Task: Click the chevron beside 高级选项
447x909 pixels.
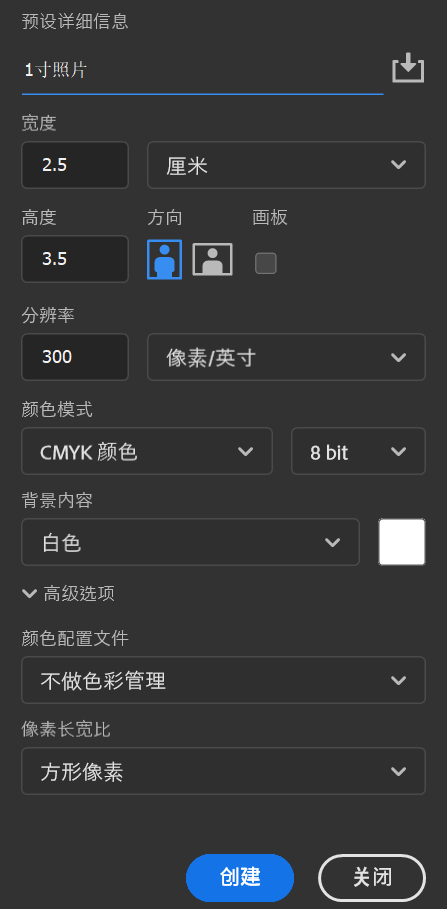Action: 30,594
